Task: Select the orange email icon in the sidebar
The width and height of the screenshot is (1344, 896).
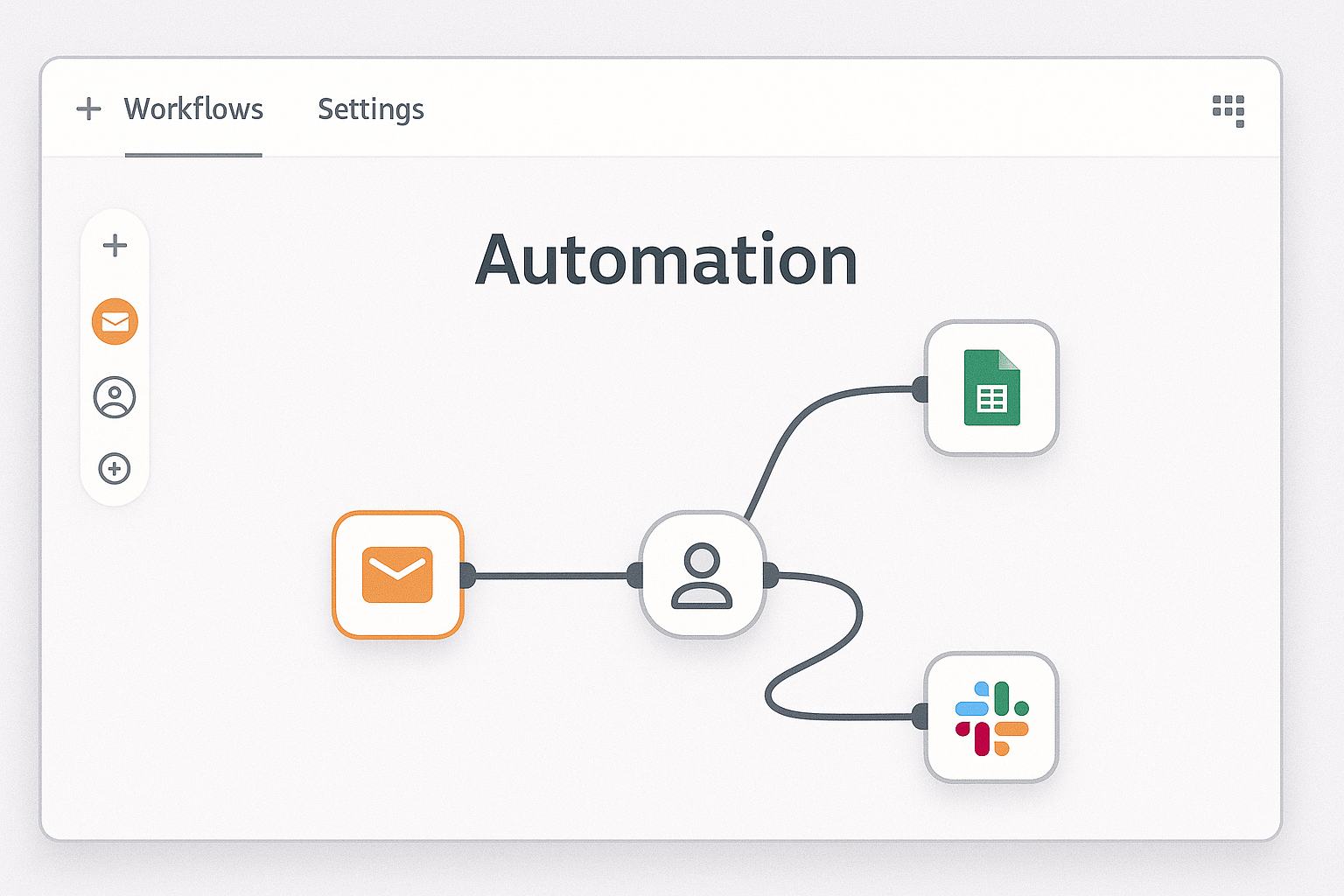Action: pyautogui.click(x=115, y=321)
